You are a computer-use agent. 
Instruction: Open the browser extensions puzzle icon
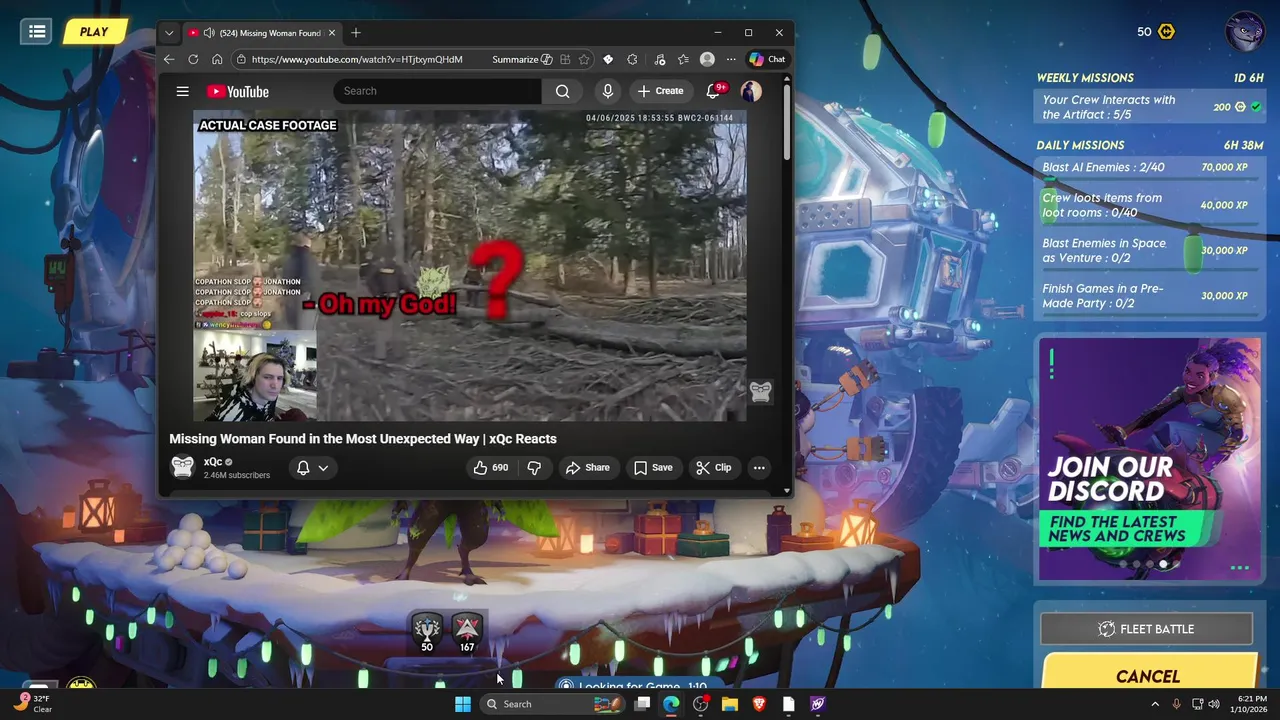pyautogui.click(x=632, y=59)
